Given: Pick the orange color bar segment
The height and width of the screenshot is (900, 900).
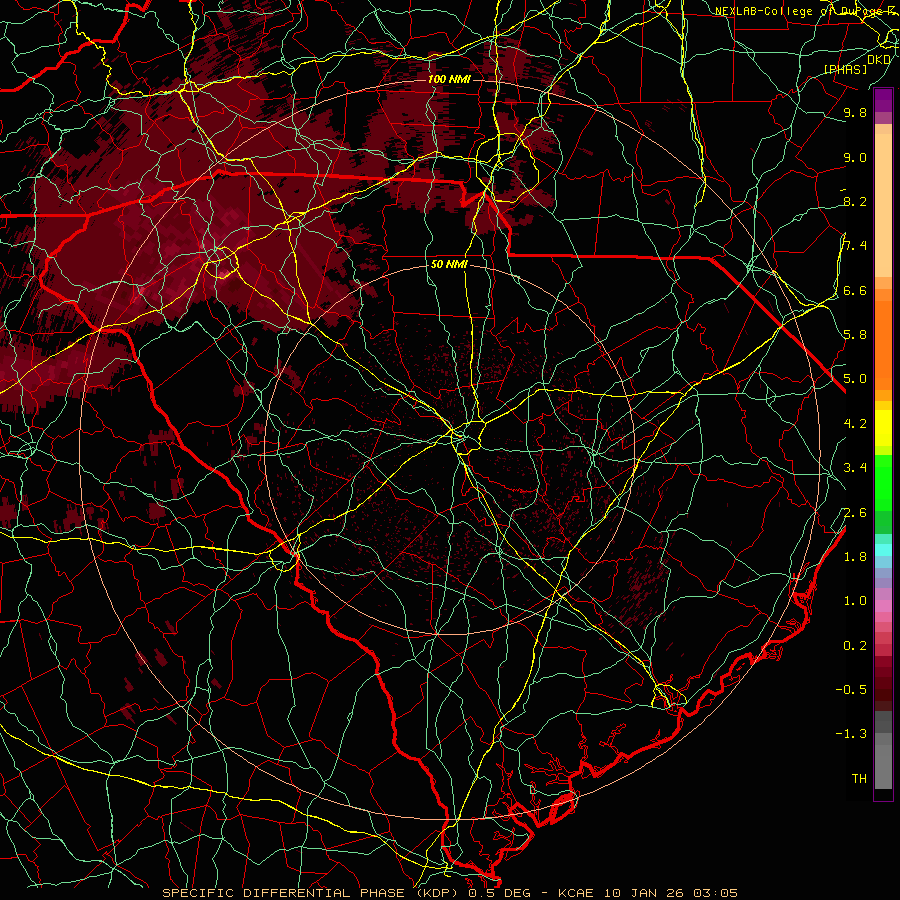Looking at the screenshot, I should point(883,346).
